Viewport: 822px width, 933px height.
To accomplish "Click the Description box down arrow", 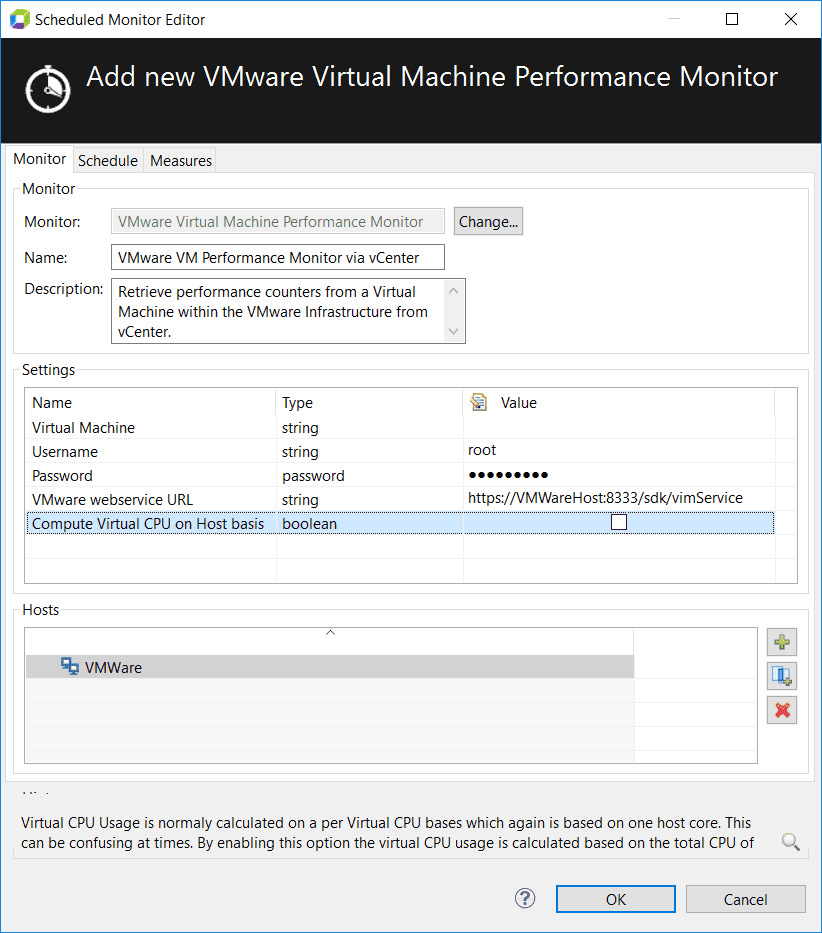I will 454,331.
